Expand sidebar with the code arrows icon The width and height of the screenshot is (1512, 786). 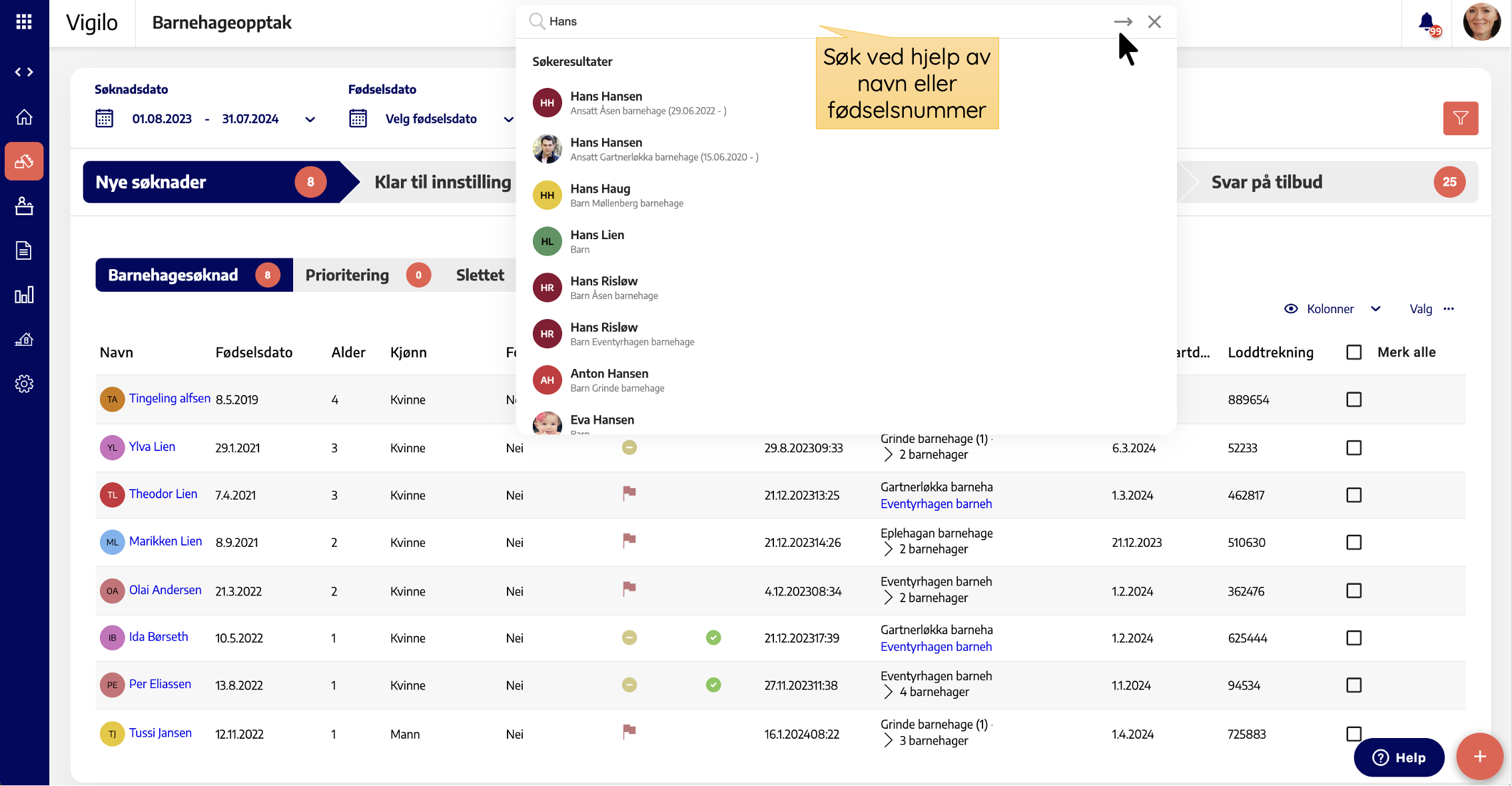pyautogui.click(x=24, y=72)
